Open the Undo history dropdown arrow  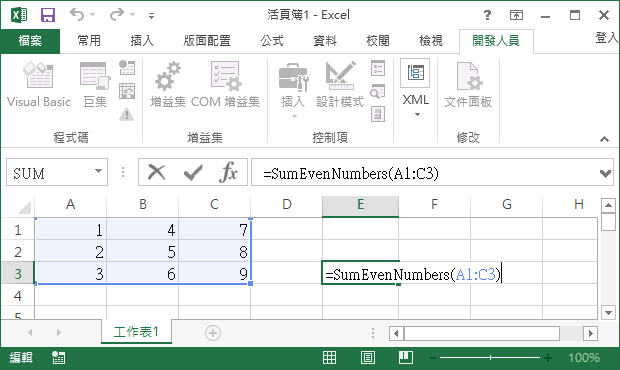click(x=93, y=15)
